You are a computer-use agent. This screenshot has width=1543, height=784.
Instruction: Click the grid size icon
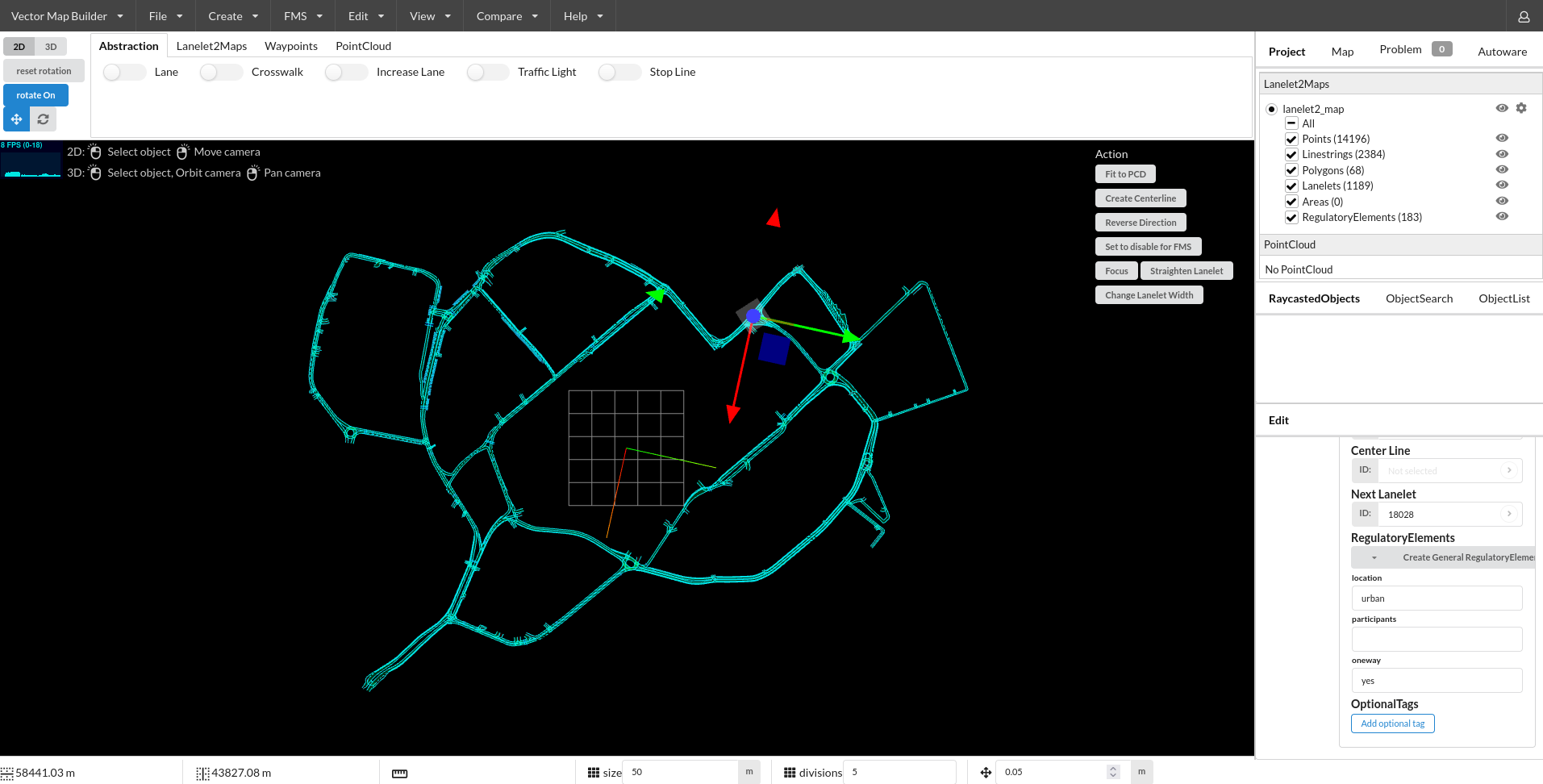(x=594, y=773)
